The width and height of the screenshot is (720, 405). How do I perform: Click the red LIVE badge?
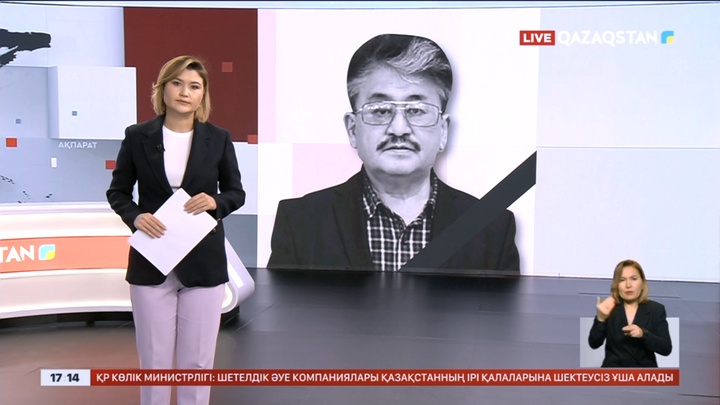pos(537,38)
